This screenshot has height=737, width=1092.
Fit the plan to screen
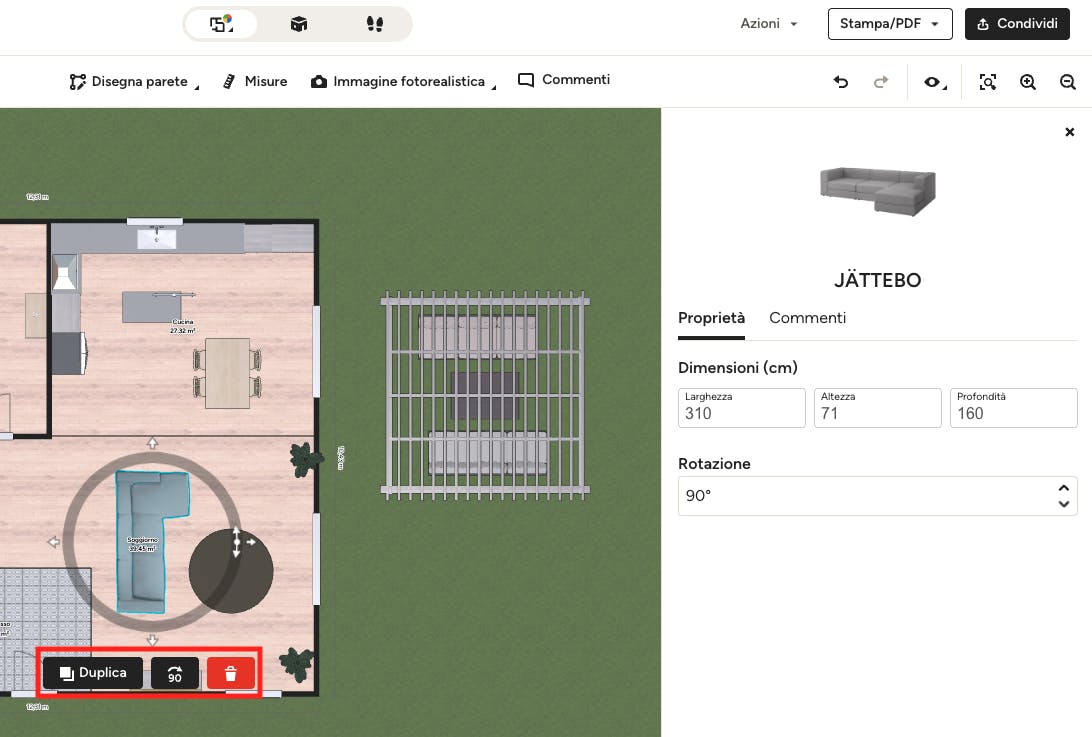[x=988, y=82]
